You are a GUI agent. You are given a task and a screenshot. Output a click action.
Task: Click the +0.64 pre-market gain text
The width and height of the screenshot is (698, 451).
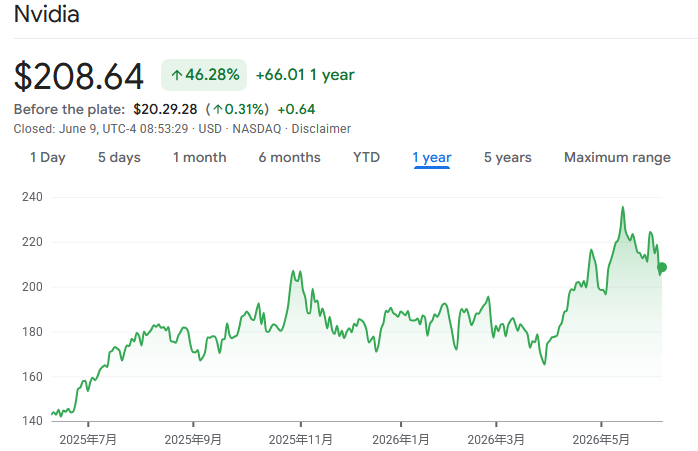pos(296,109)
